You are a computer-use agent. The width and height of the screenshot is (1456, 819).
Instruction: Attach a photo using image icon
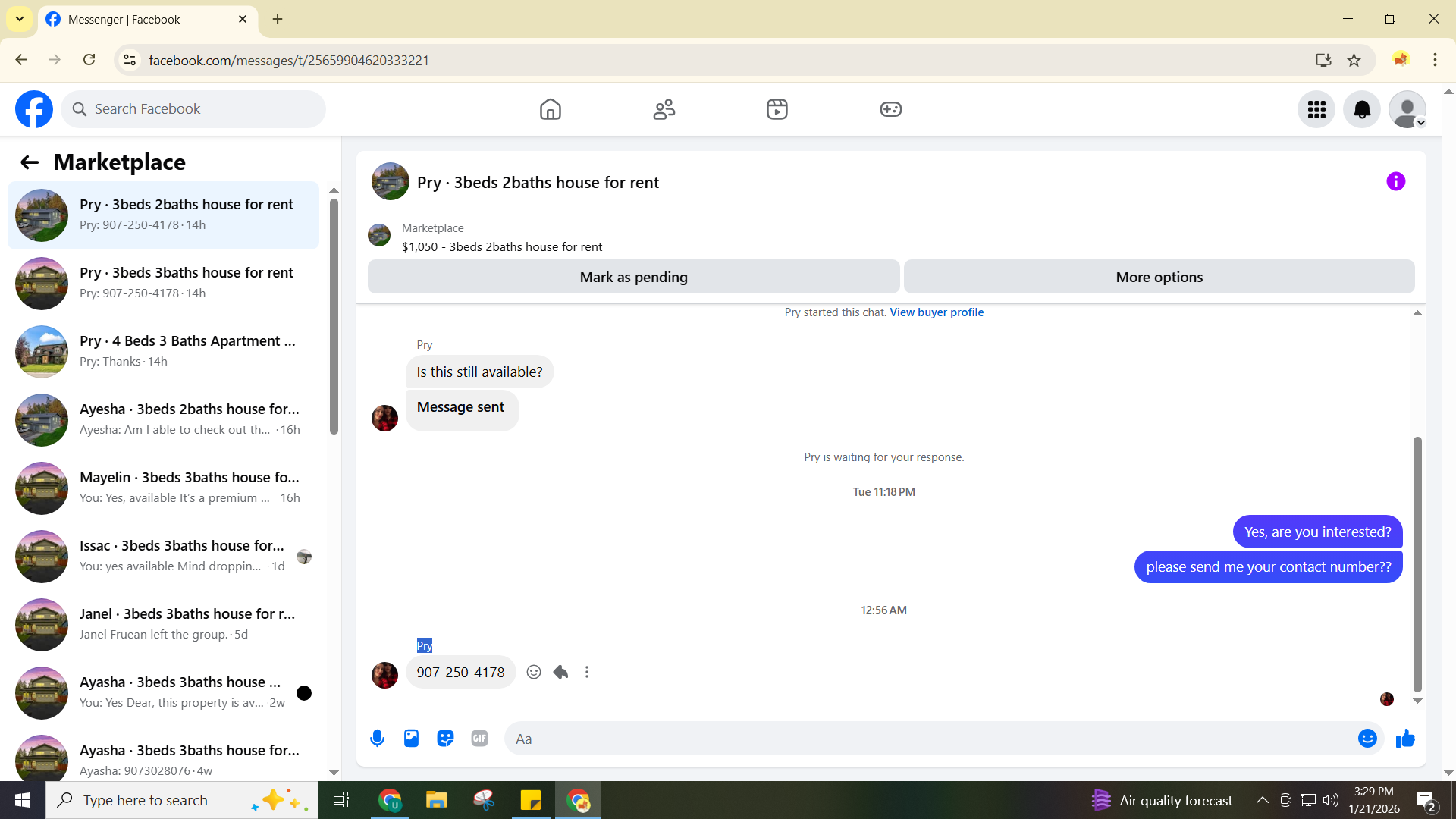tap(411, 739)
